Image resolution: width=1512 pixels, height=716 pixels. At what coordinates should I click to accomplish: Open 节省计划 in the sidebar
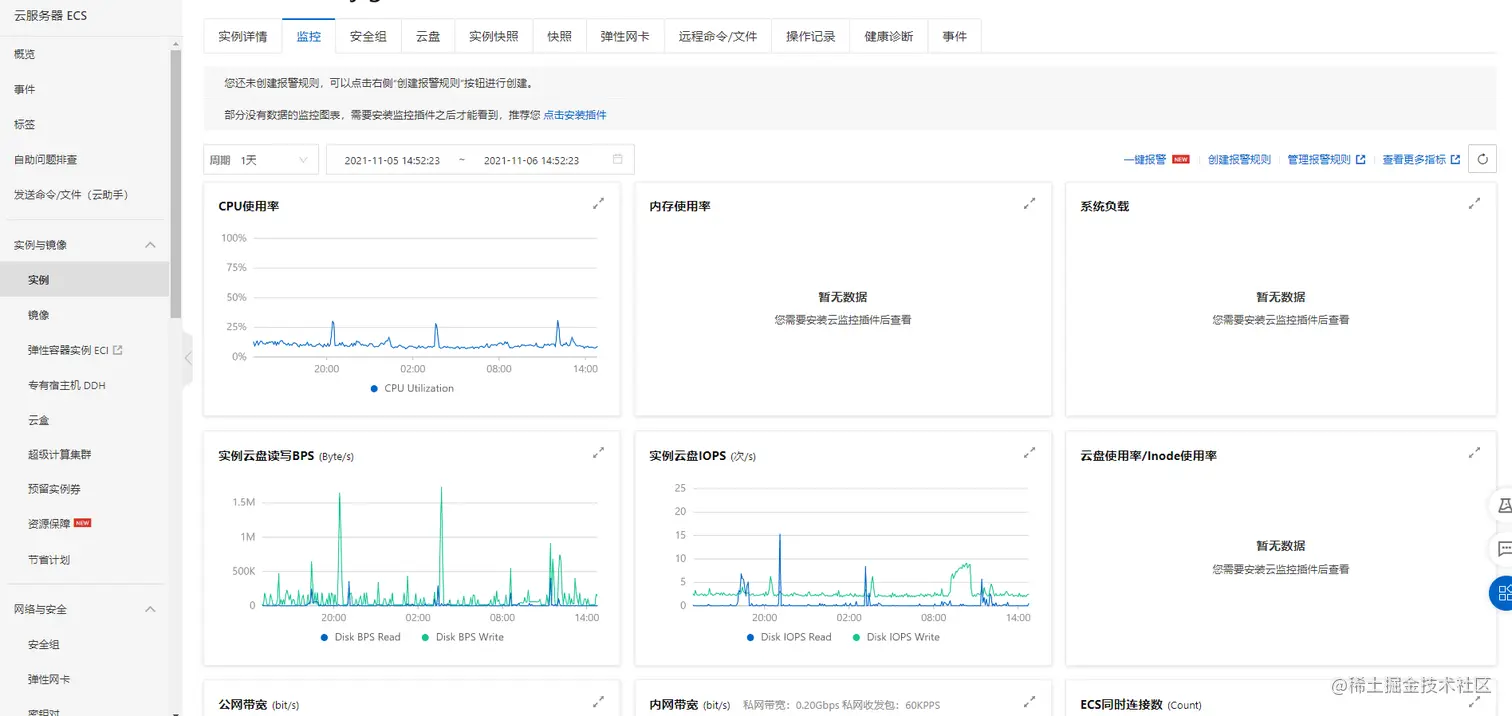point(49,559)
